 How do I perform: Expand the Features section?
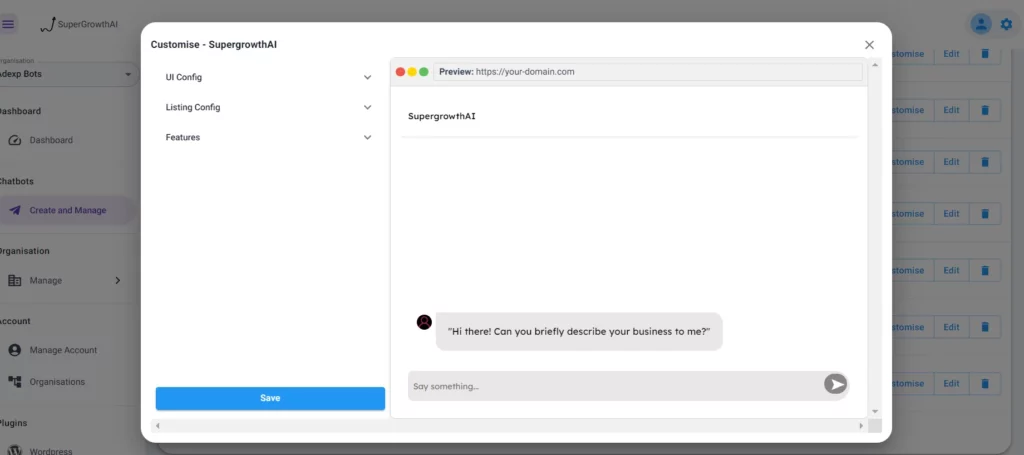click(x=269, y=137)
